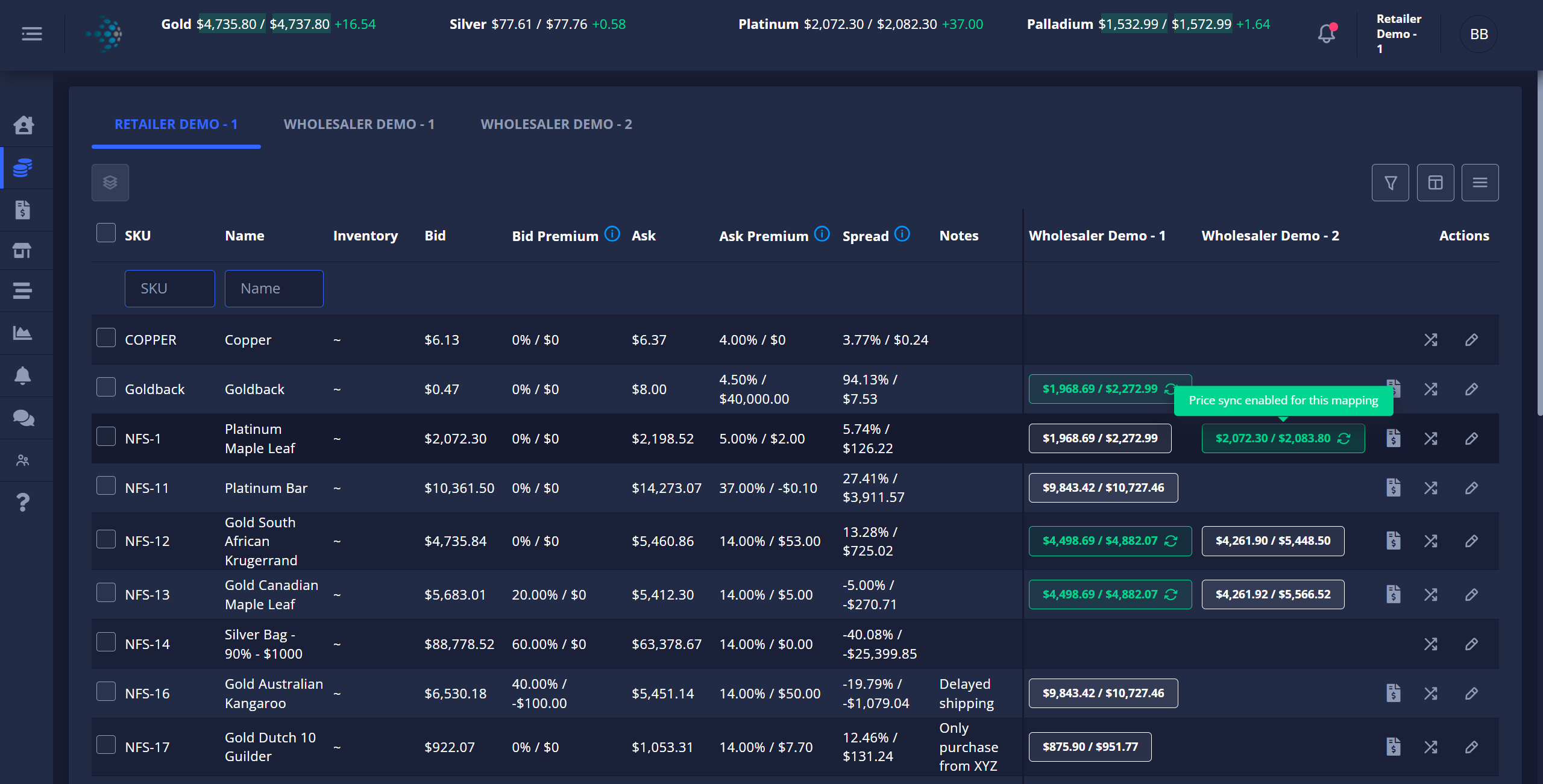Open the hamburger navigation menu
Screen dimensions: 1543x784
coord(32,34)
